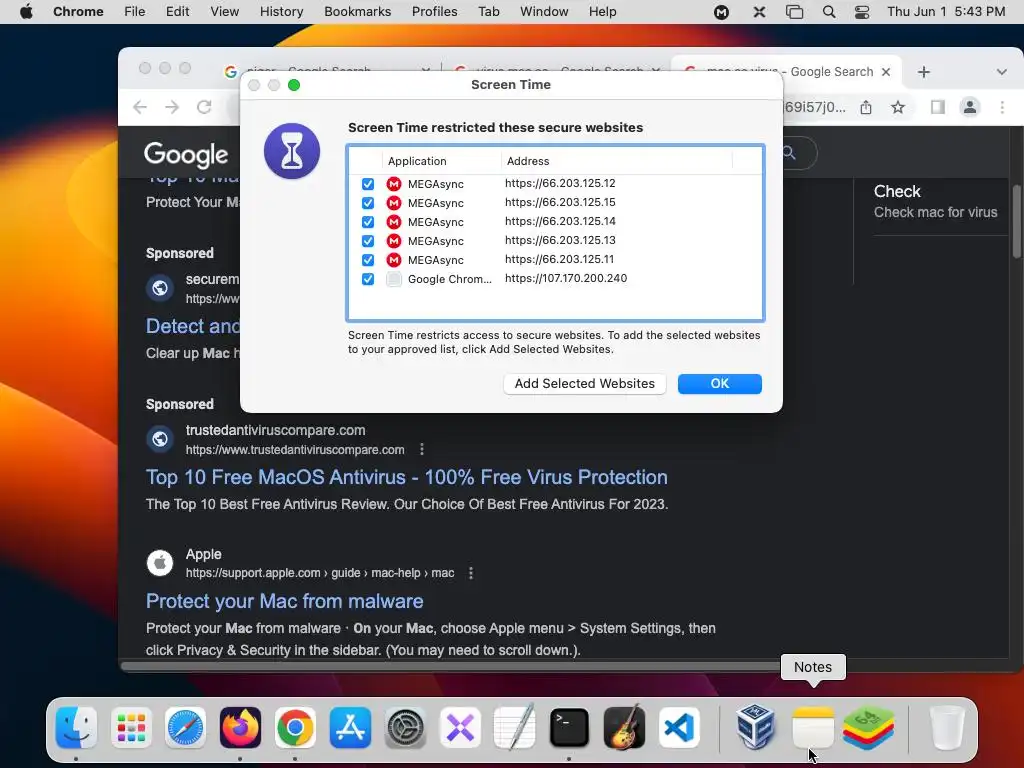1024x768 pixels.
Task: Launch GarageBand from the dock
Action: tap(624, 728)
